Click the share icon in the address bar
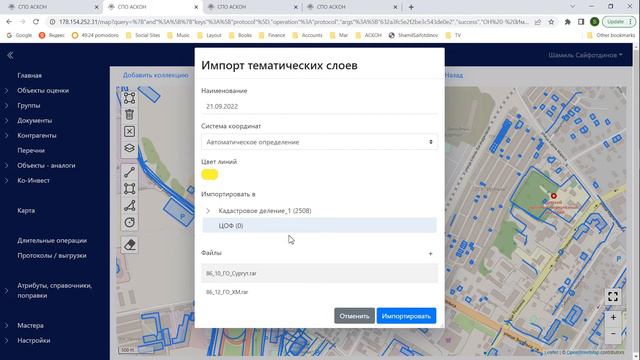Screen dimensions: 640x360 click(538, 22)
